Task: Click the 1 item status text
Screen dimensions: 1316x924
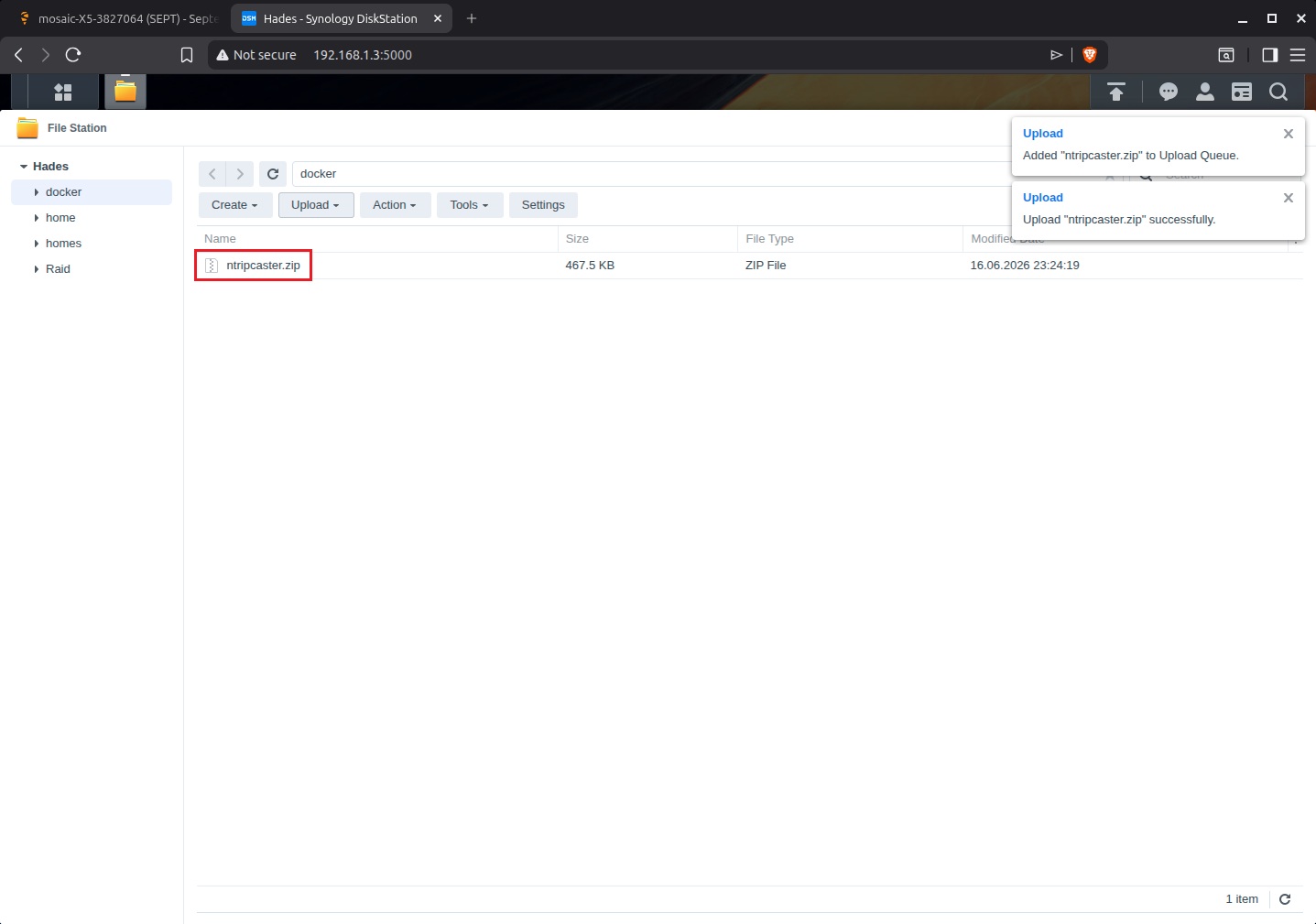Action: 1242,899
